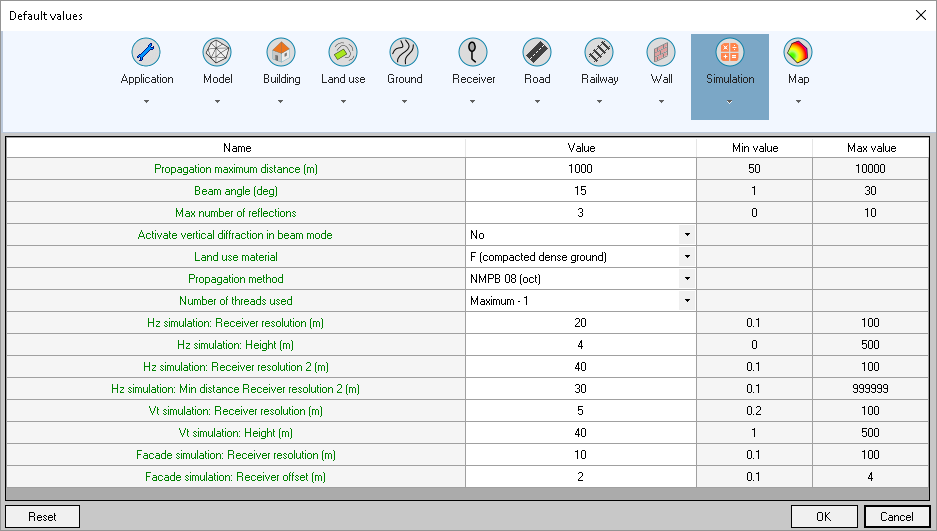This screenshot has width=937, height=531.
Task: Select the 'Propagation method' row name
Action: 236,279
